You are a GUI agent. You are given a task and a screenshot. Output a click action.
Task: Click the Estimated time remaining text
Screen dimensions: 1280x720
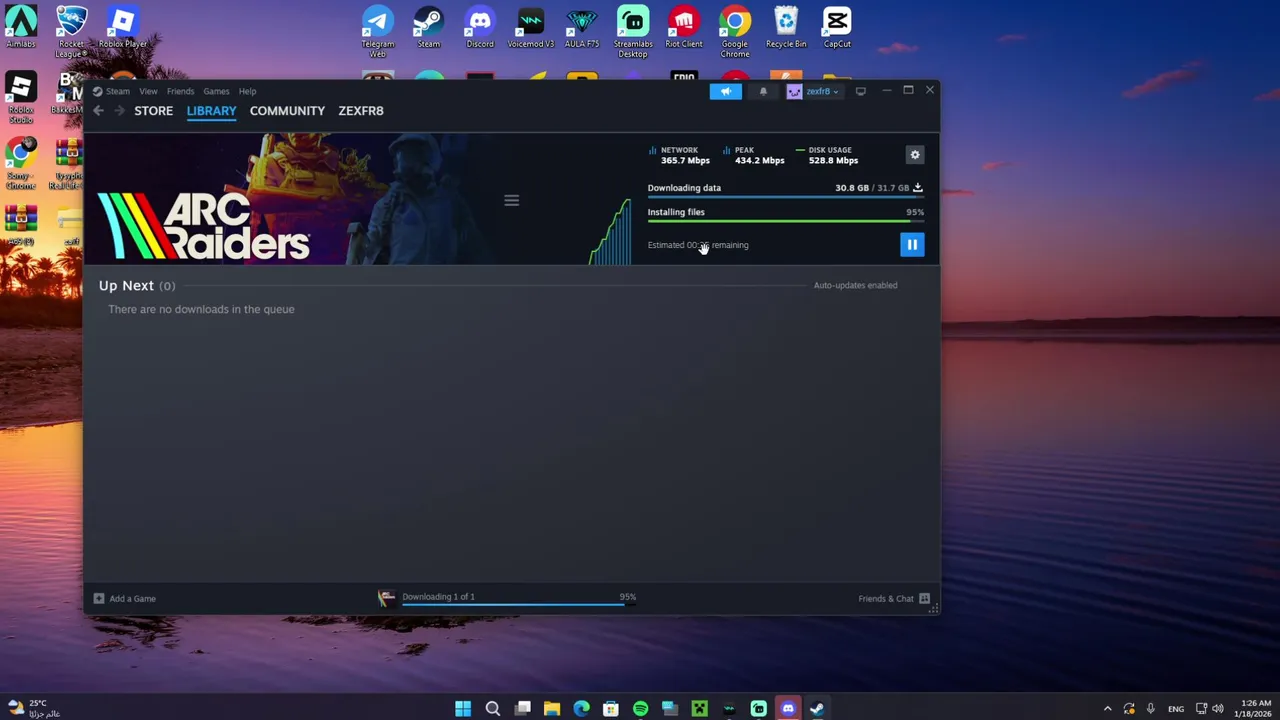pyautogui.click(x=698, y=245)
